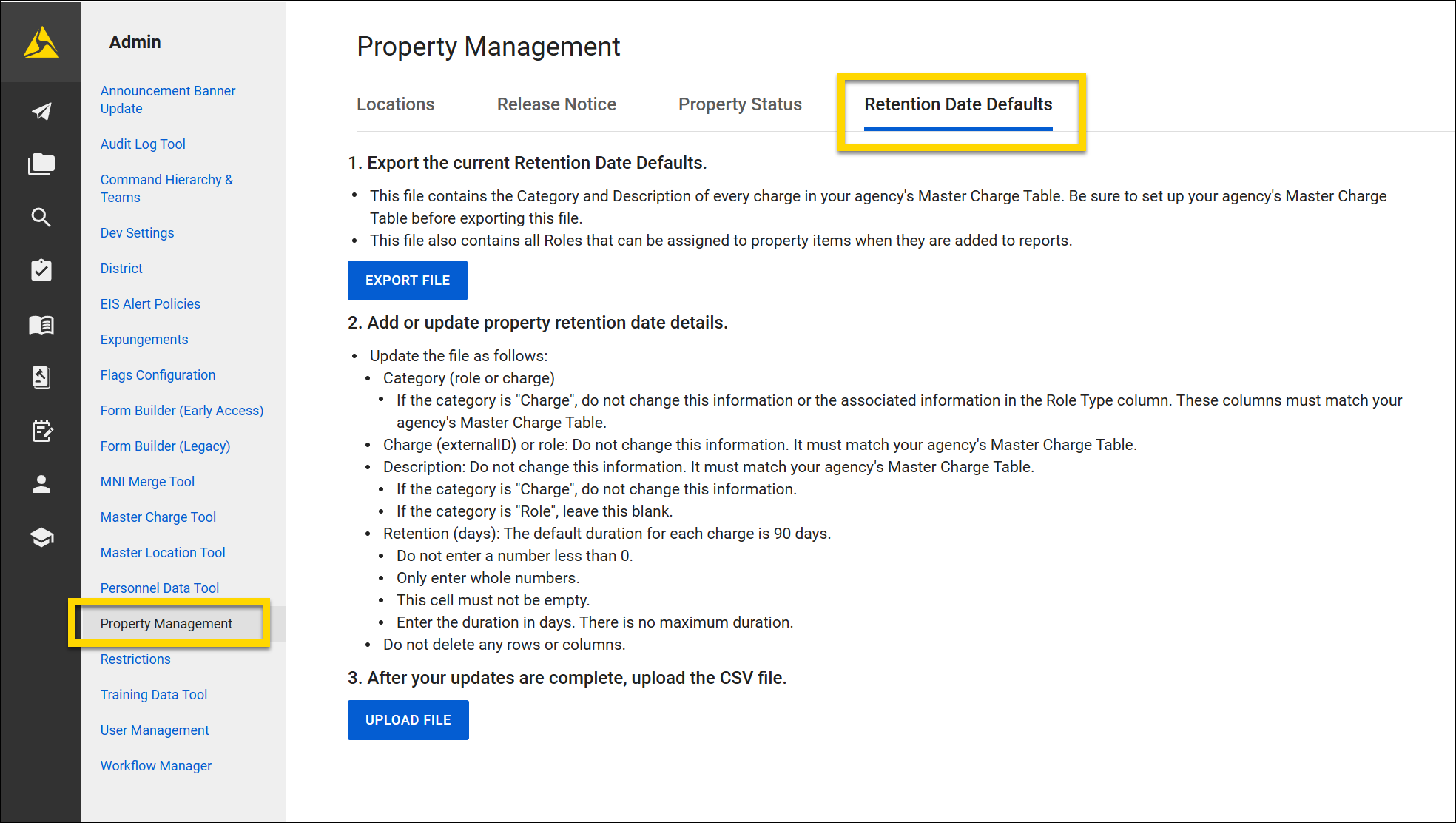The width and height of the screenshot is (1456, 823).
Task: Open the paper plane dispatch icon
Action: (x=41, y=111)
